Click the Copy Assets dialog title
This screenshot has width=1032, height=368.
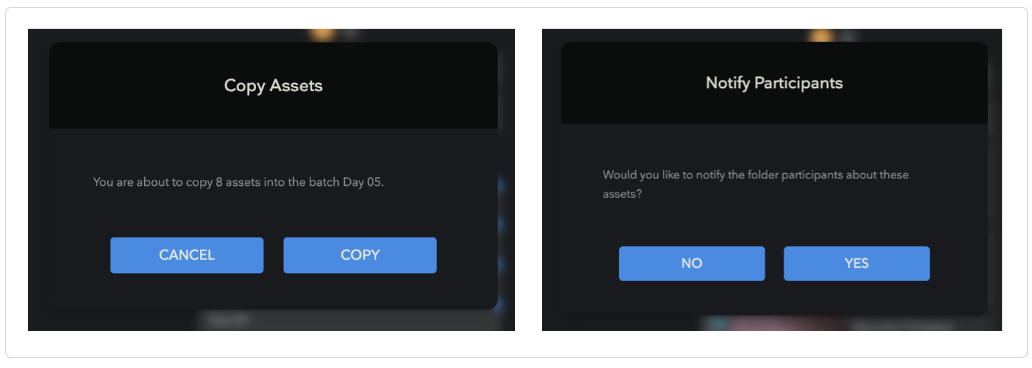[x=273, y=86]
